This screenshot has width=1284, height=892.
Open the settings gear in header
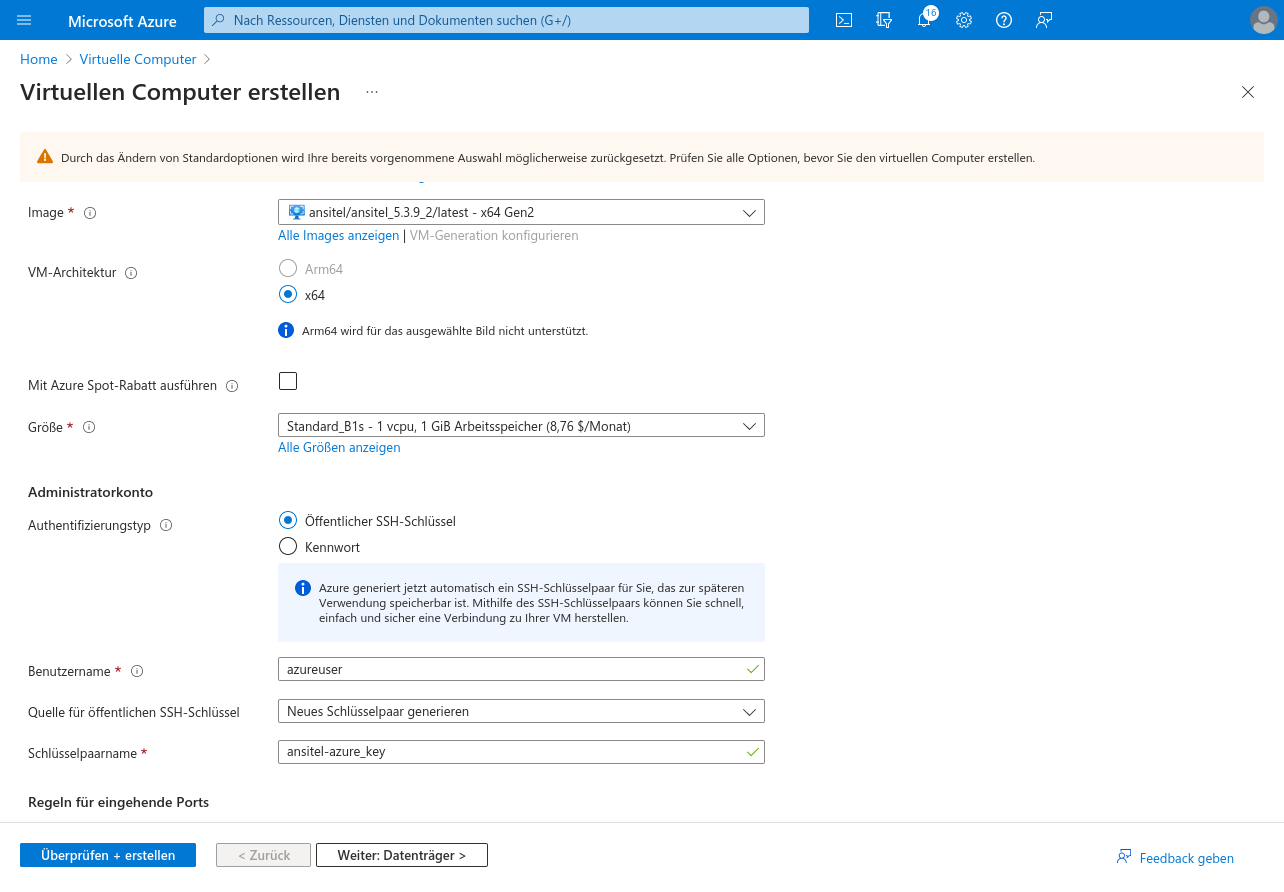[964, 20]
